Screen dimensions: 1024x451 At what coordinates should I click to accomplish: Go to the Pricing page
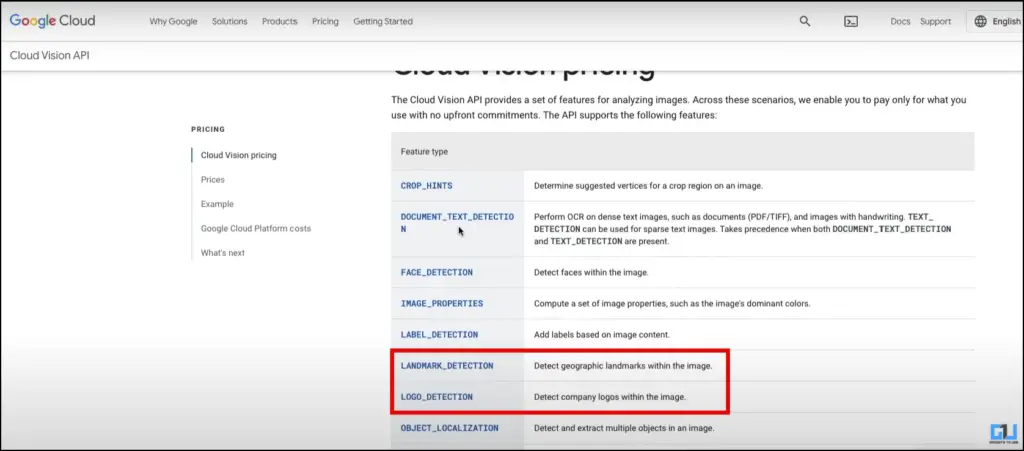pos(325,21)
